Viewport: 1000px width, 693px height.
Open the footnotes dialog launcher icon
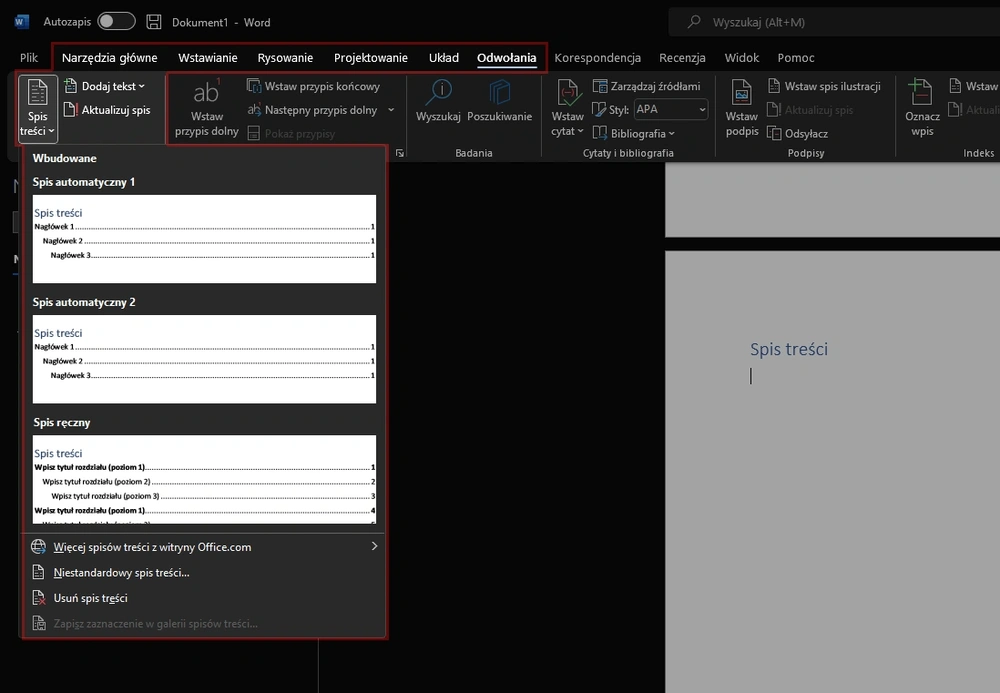[x=400, y=153]
